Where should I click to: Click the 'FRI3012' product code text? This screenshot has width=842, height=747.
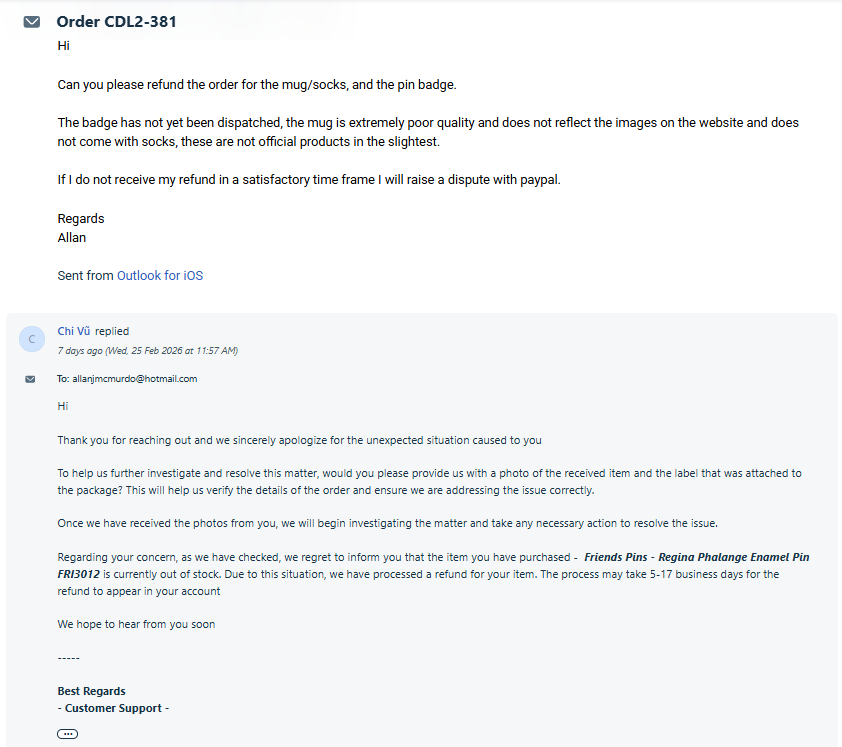(79, 574)
